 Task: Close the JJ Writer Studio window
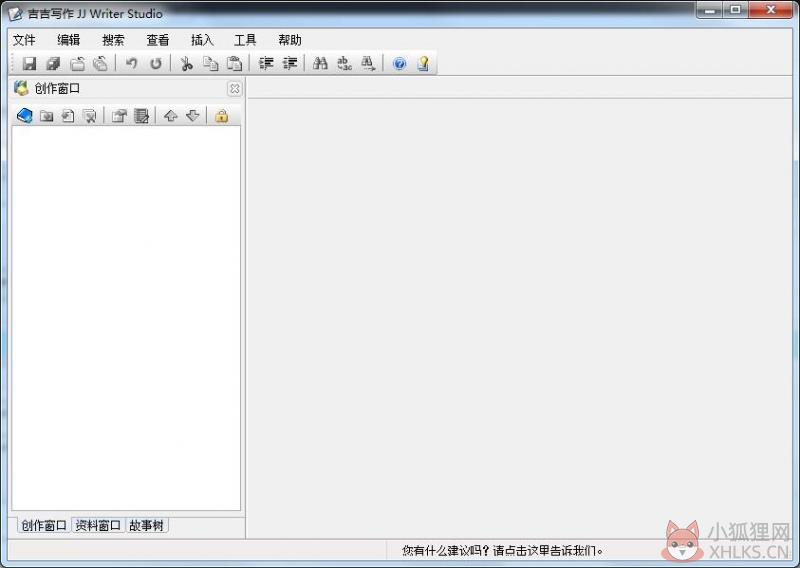point(771,10)
